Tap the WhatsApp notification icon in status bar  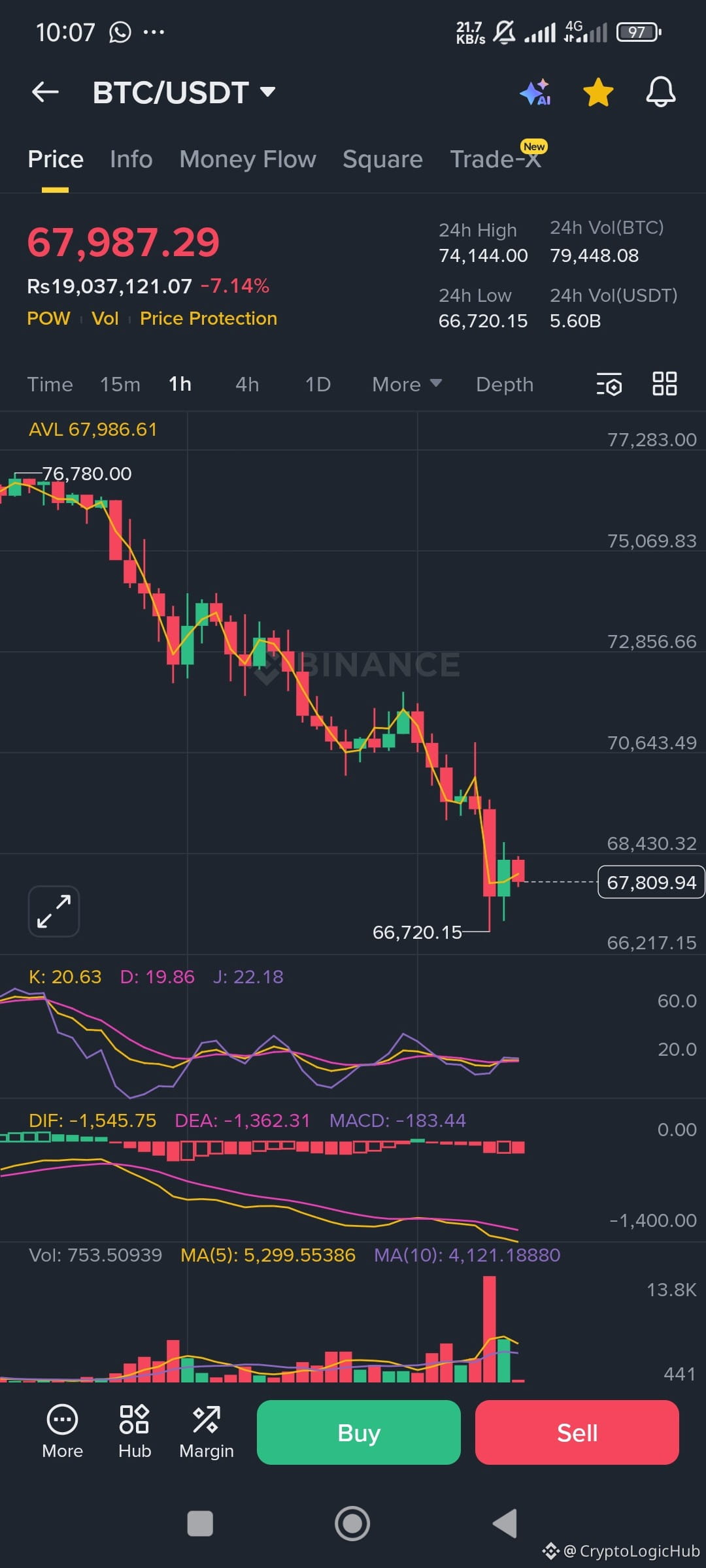120,32
